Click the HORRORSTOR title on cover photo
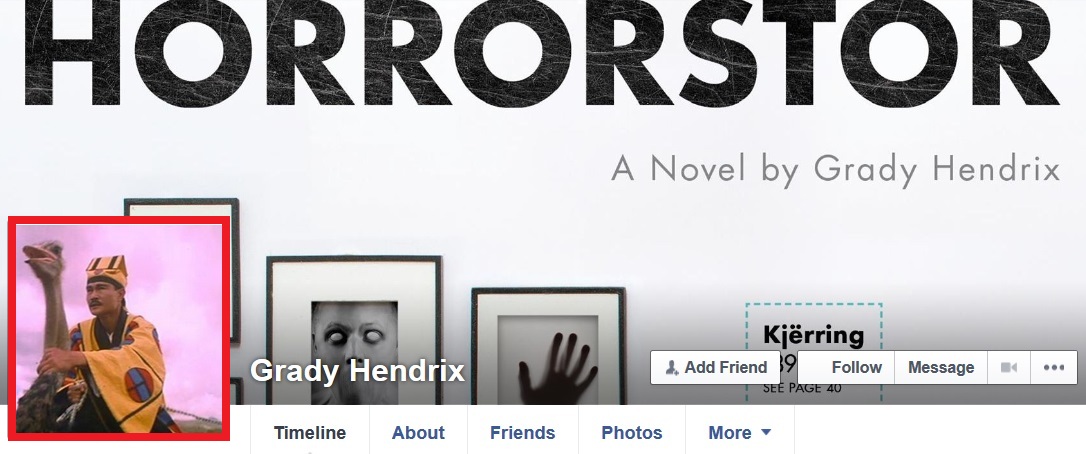Image resolution: width=1086 pixels, height=454 pixels. tap(542, 53)
